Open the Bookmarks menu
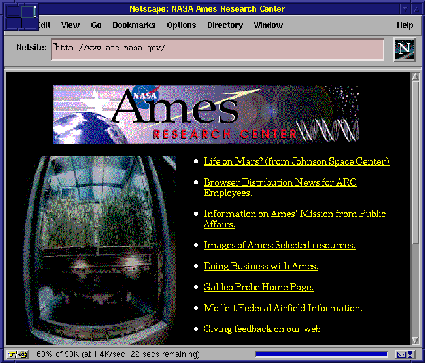This screenshot has height=363, width=425. click(134, 25)
